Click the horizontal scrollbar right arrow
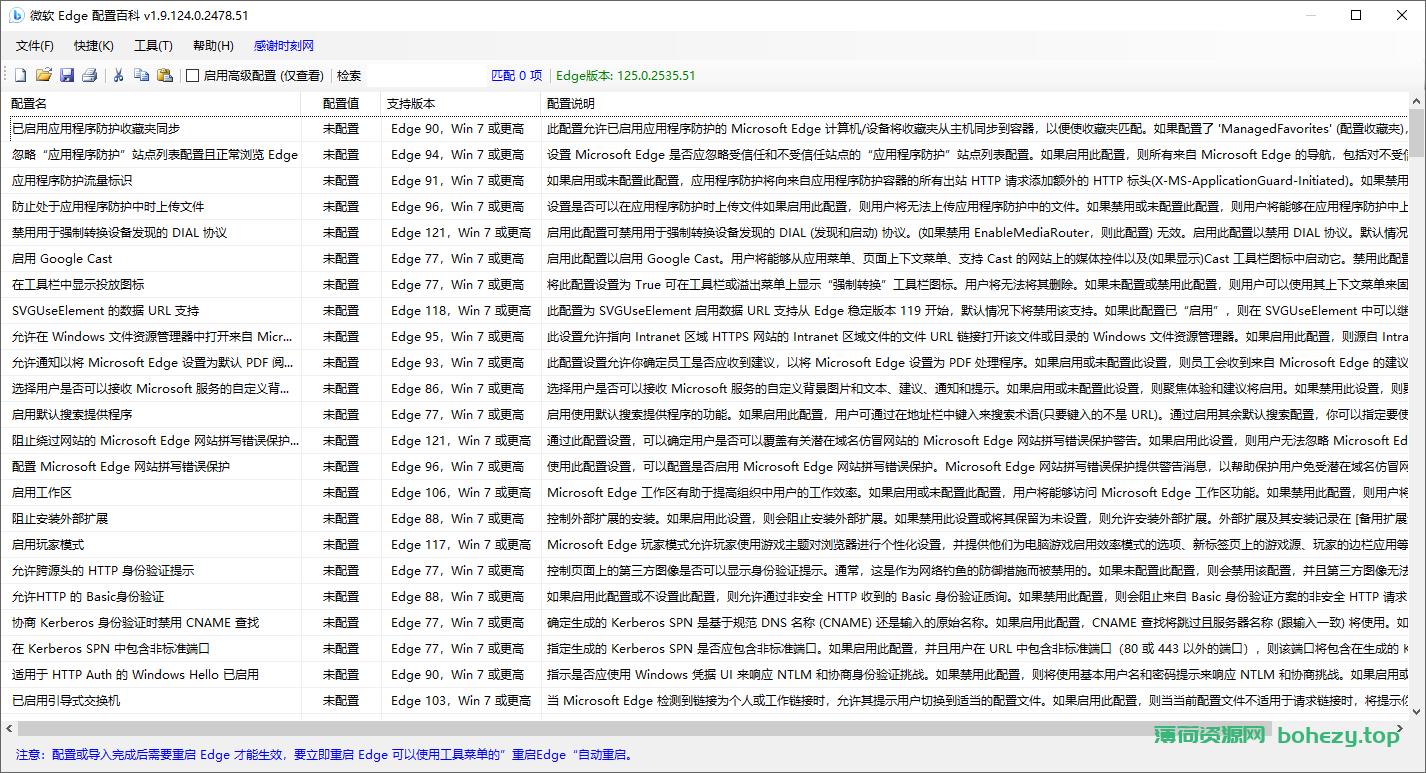The width and height of the screenshot is (1426, 773). coord(1400,727)
